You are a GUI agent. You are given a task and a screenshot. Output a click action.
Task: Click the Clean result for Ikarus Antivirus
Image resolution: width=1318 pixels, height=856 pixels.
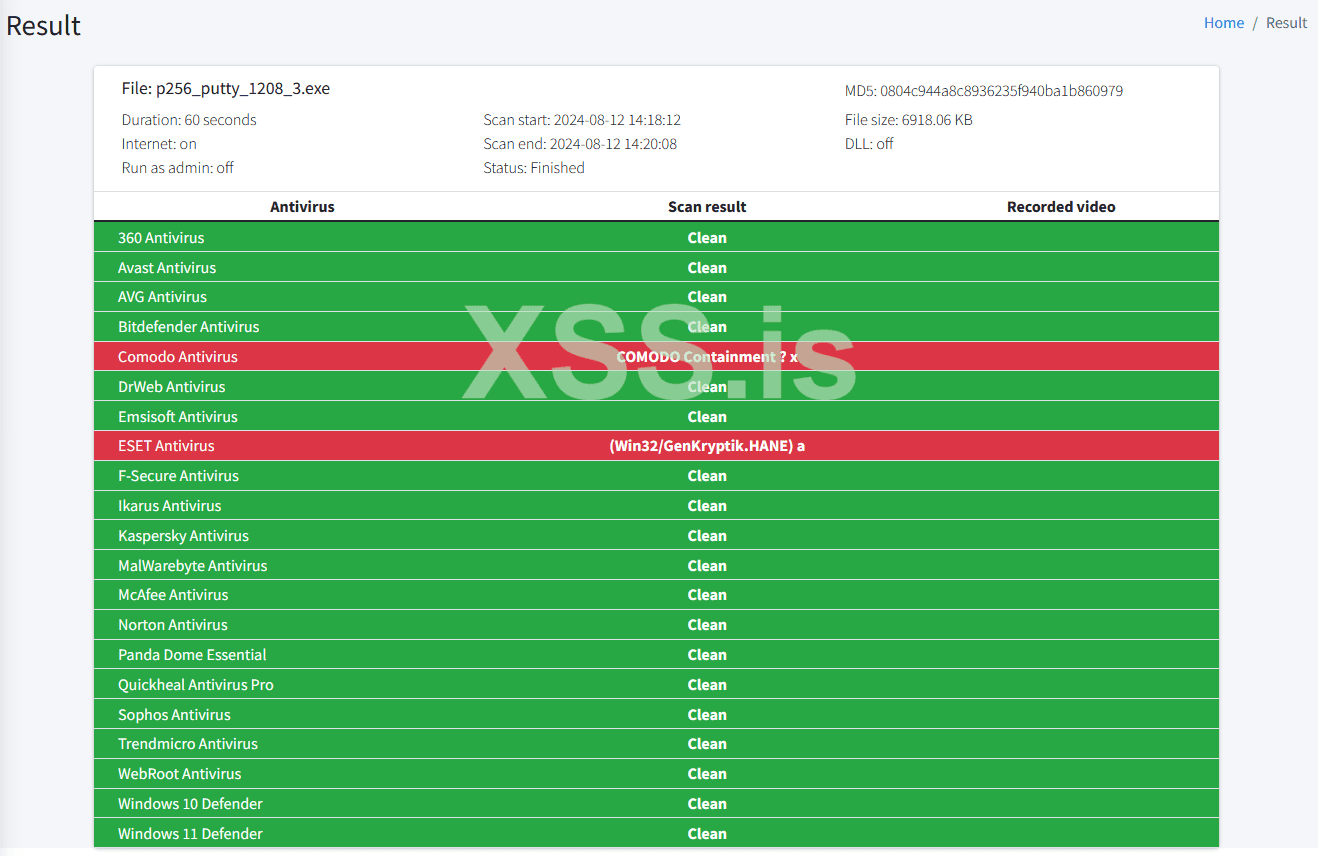707,506
